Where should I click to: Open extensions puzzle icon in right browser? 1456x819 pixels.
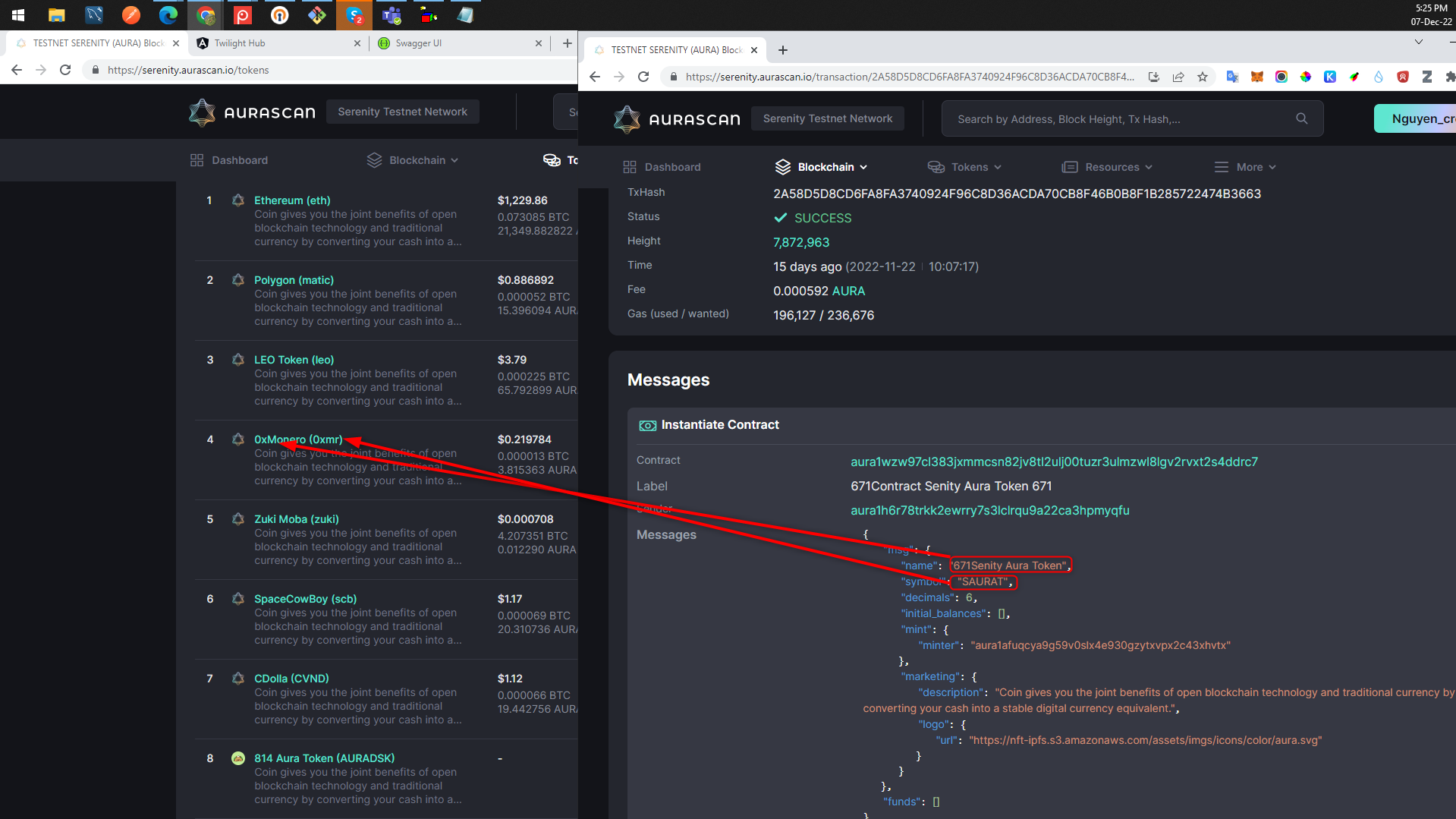point(1450,77)
